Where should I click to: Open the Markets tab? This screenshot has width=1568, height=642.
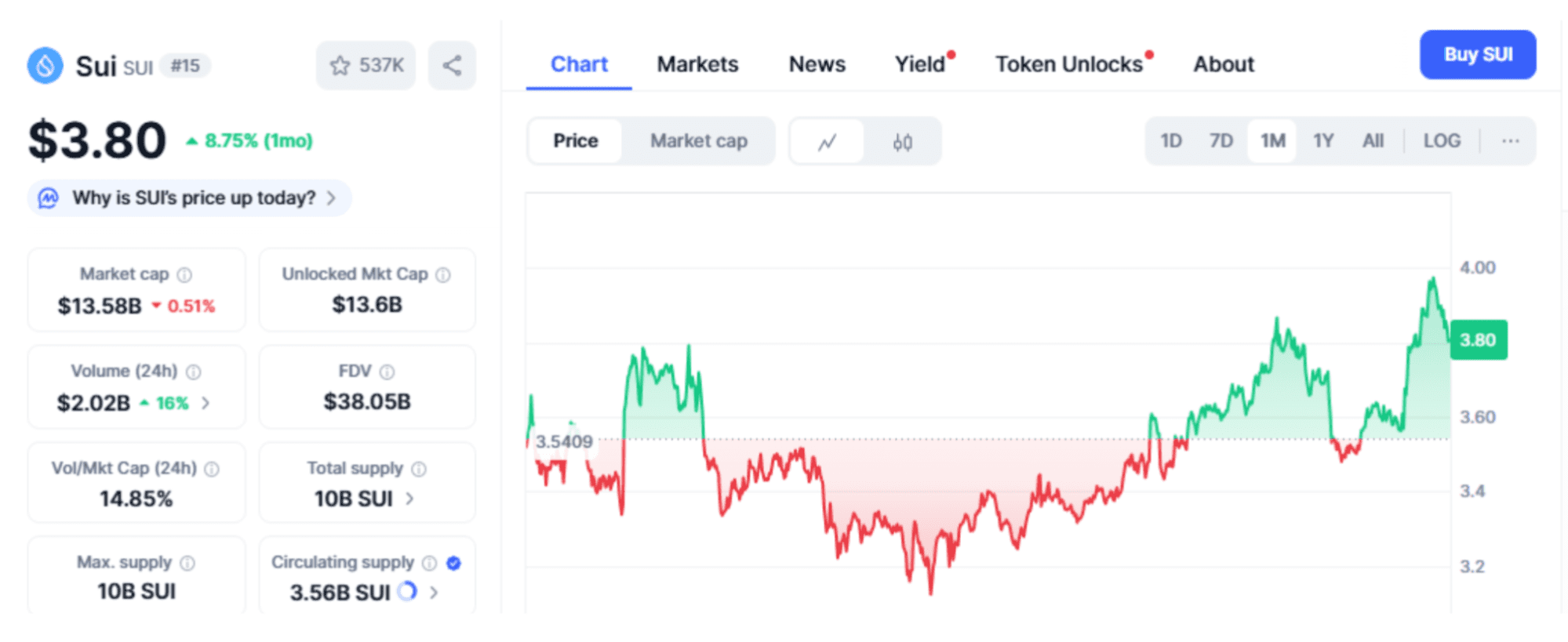coord(697,64)
